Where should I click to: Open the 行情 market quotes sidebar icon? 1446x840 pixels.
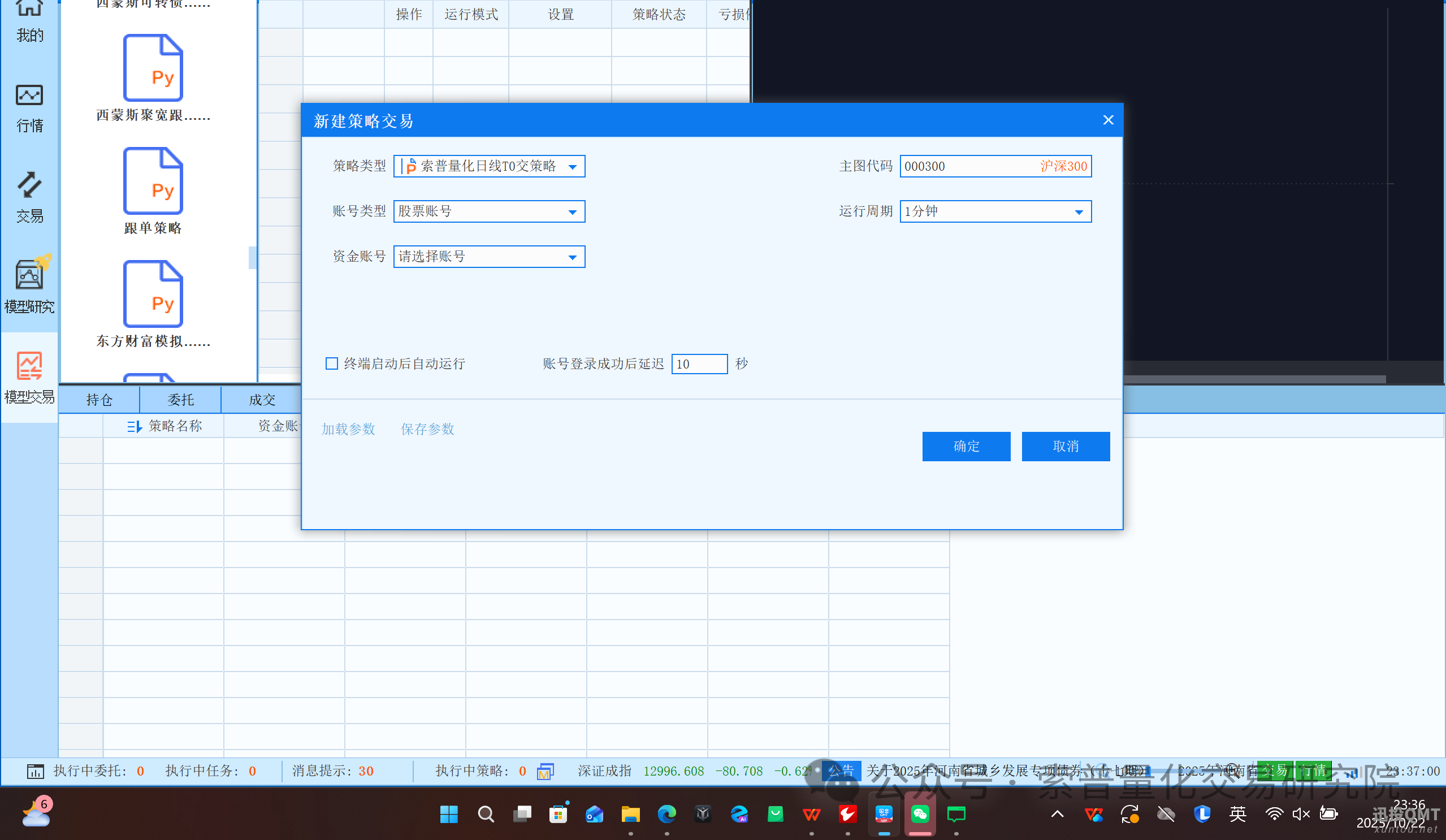(x=29, y=107)
